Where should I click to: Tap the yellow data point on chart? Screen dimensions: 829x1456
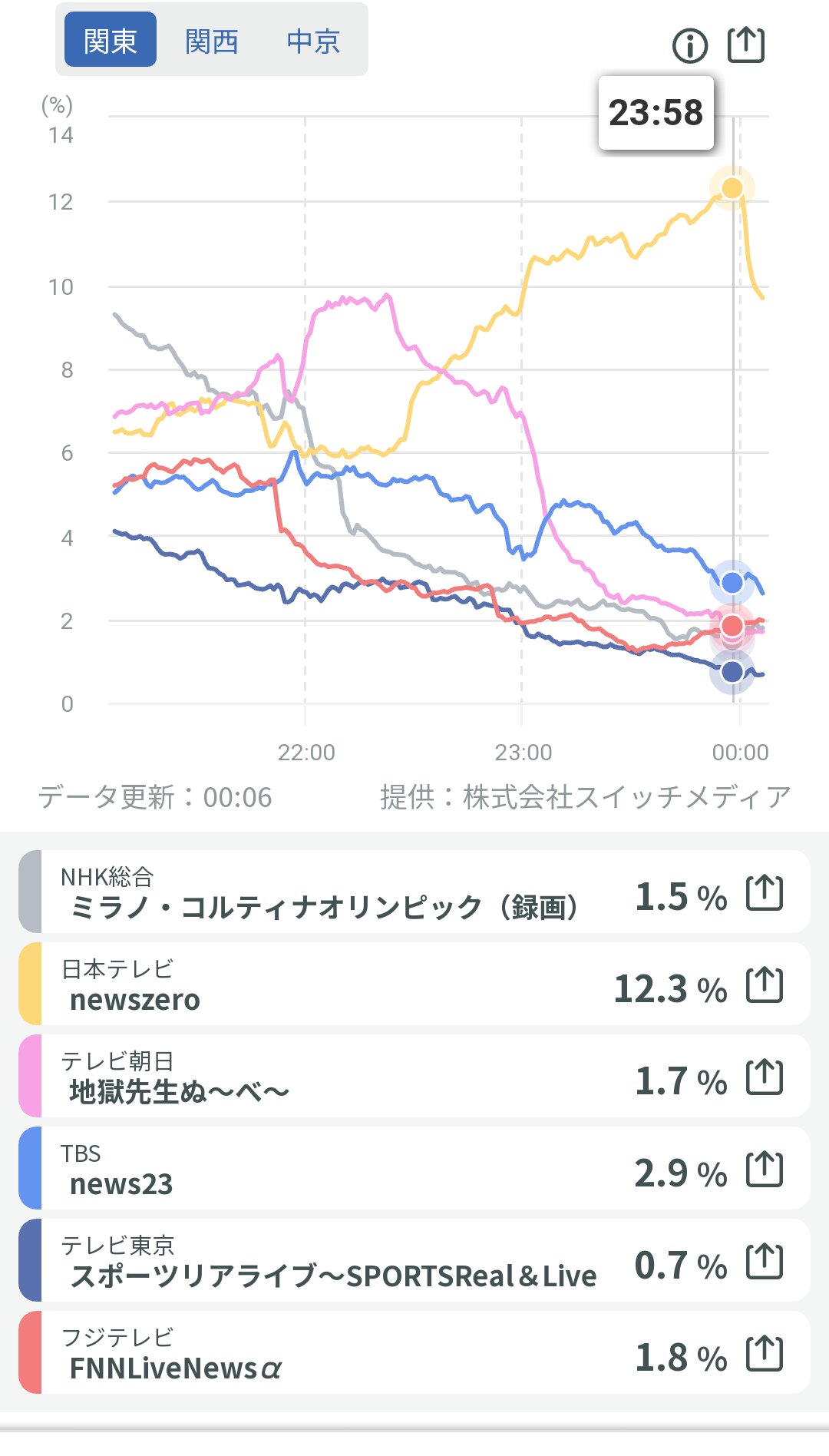click(732, 188)
